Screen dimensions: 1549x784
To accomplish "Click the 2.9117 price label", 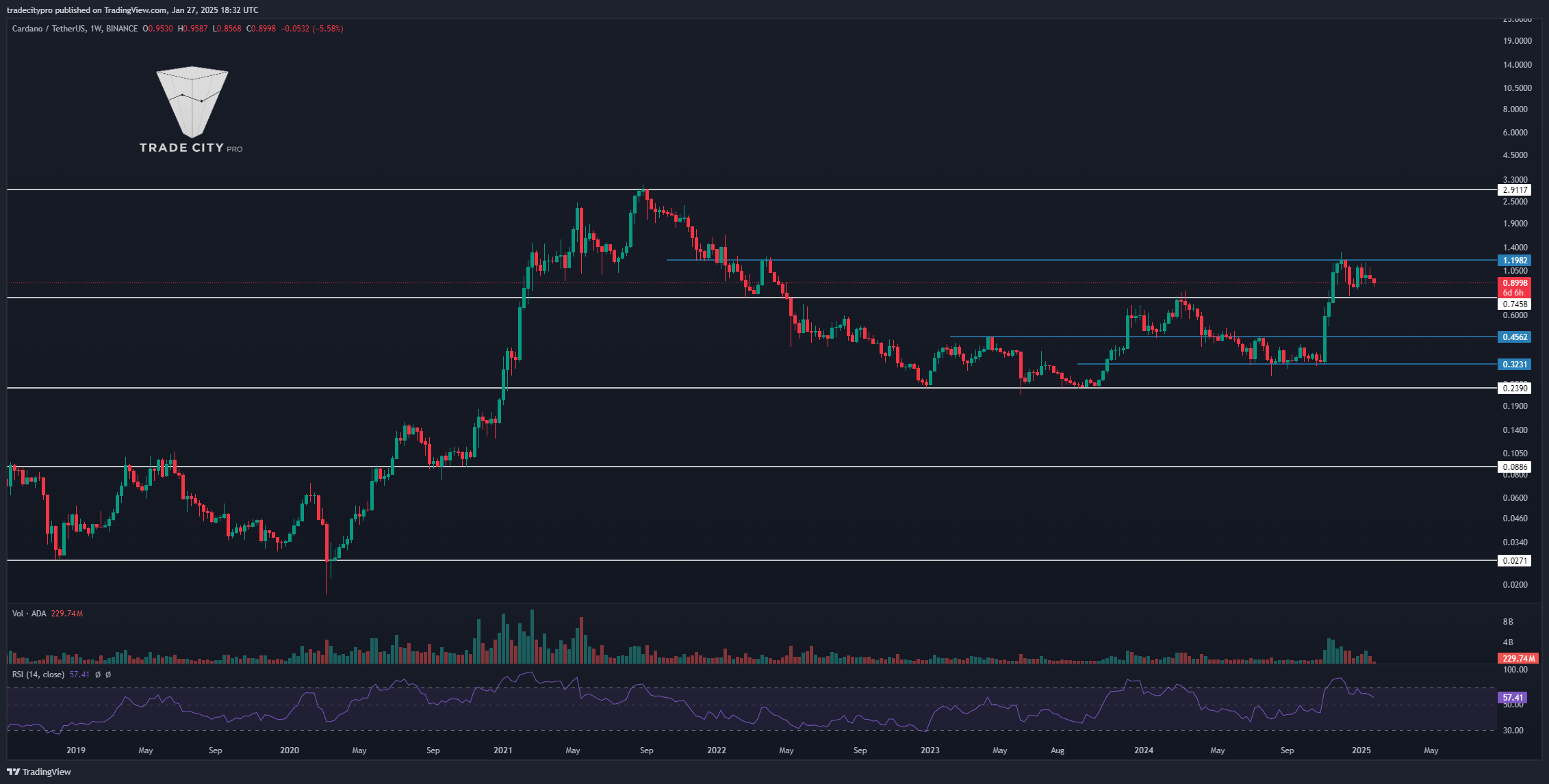I will pos(1515,190).
